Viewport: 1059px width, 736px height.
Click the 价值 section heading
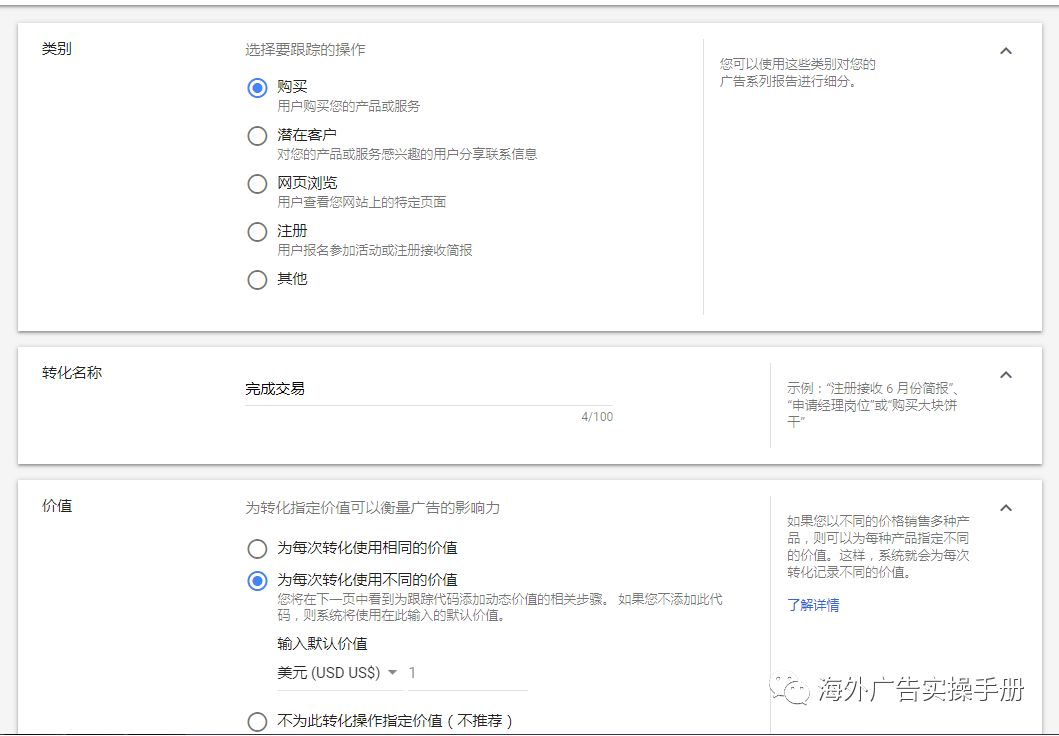pos(56,506)
